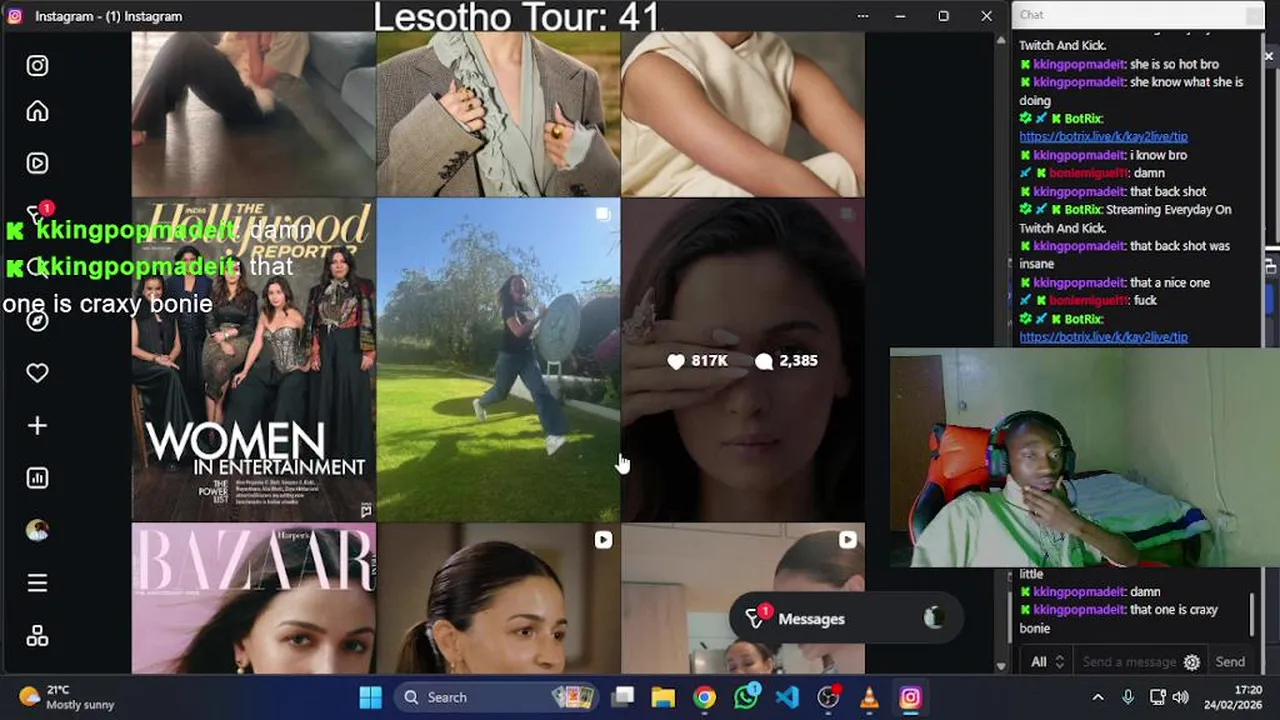1280x720 pixels.
Task: Open the Explore compass icon
Action: click(37, 320)
